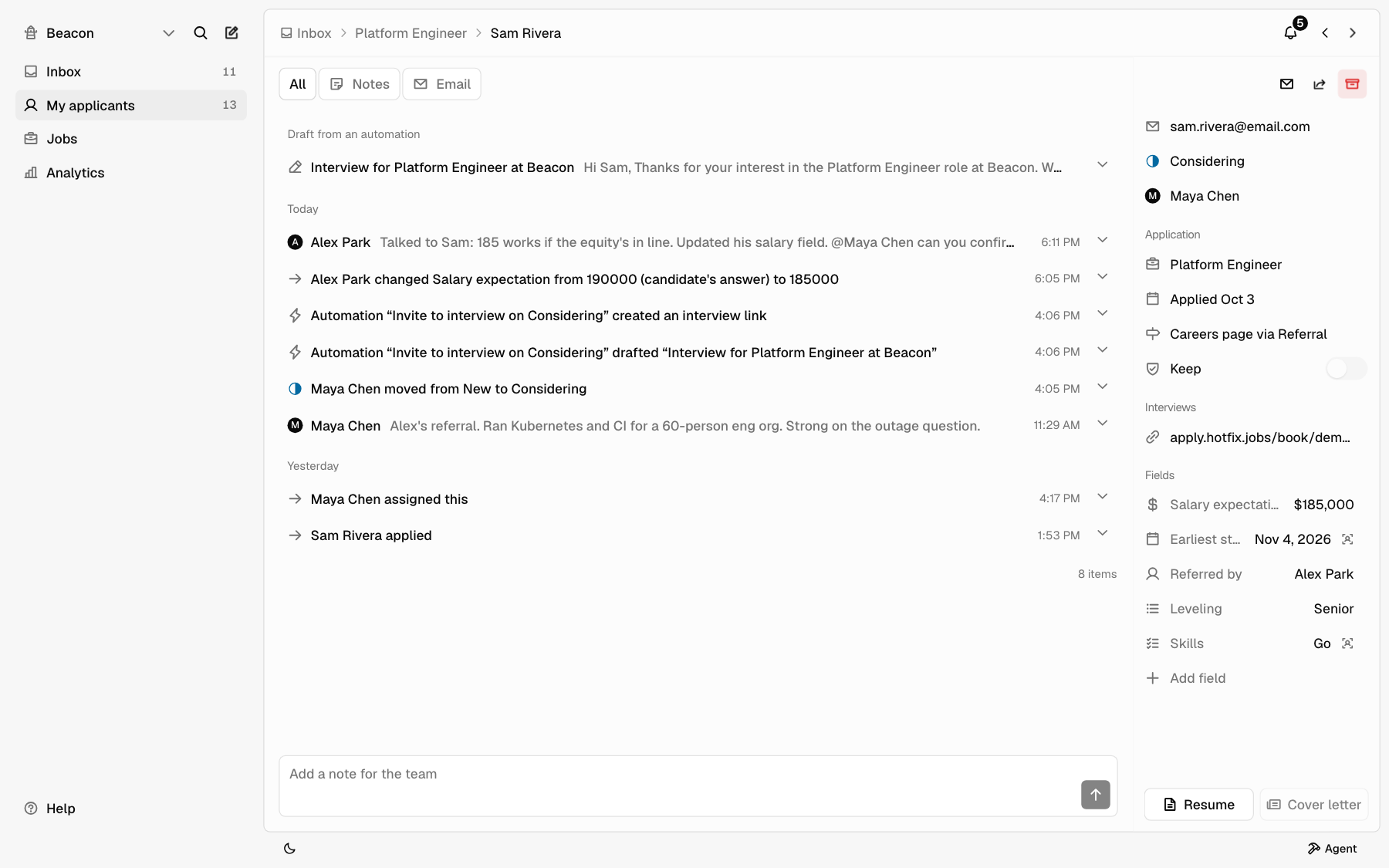Click the sam.rivera@email.com address
The image size is (1389, 868).
1240,127
